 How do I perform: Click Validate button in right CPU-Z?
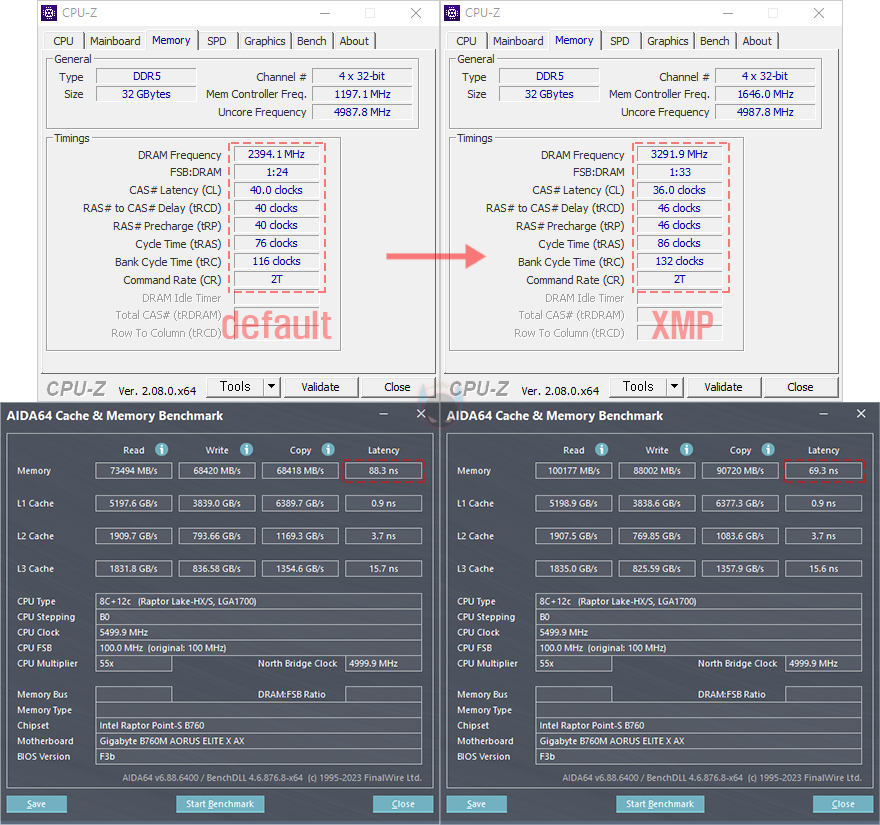click(723, 387)
